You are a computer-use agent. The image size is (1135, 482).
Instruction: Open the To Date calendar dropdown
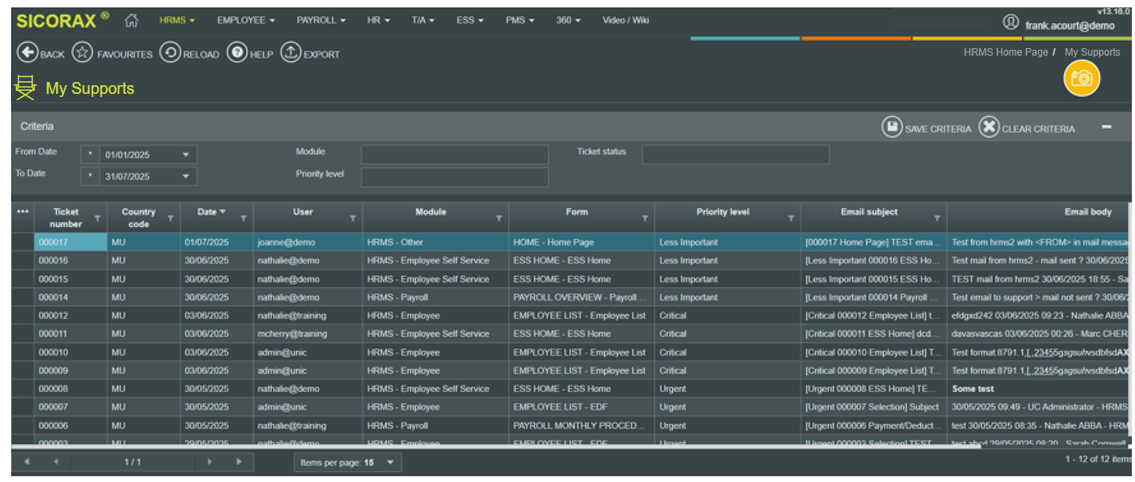point(186,177)
